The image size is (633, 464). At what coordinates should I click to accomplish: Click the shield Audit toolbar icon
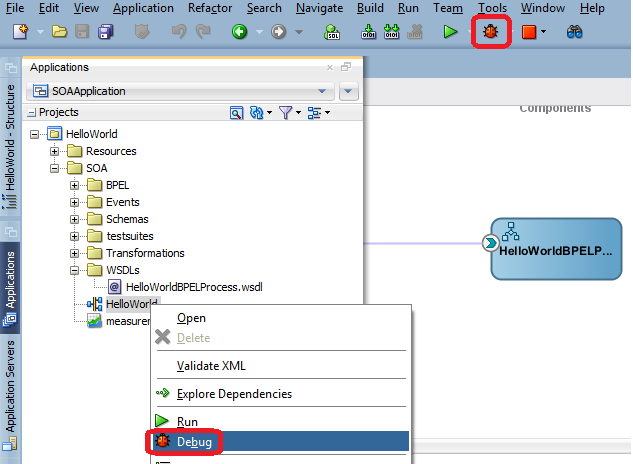click(x=142, y=31)
